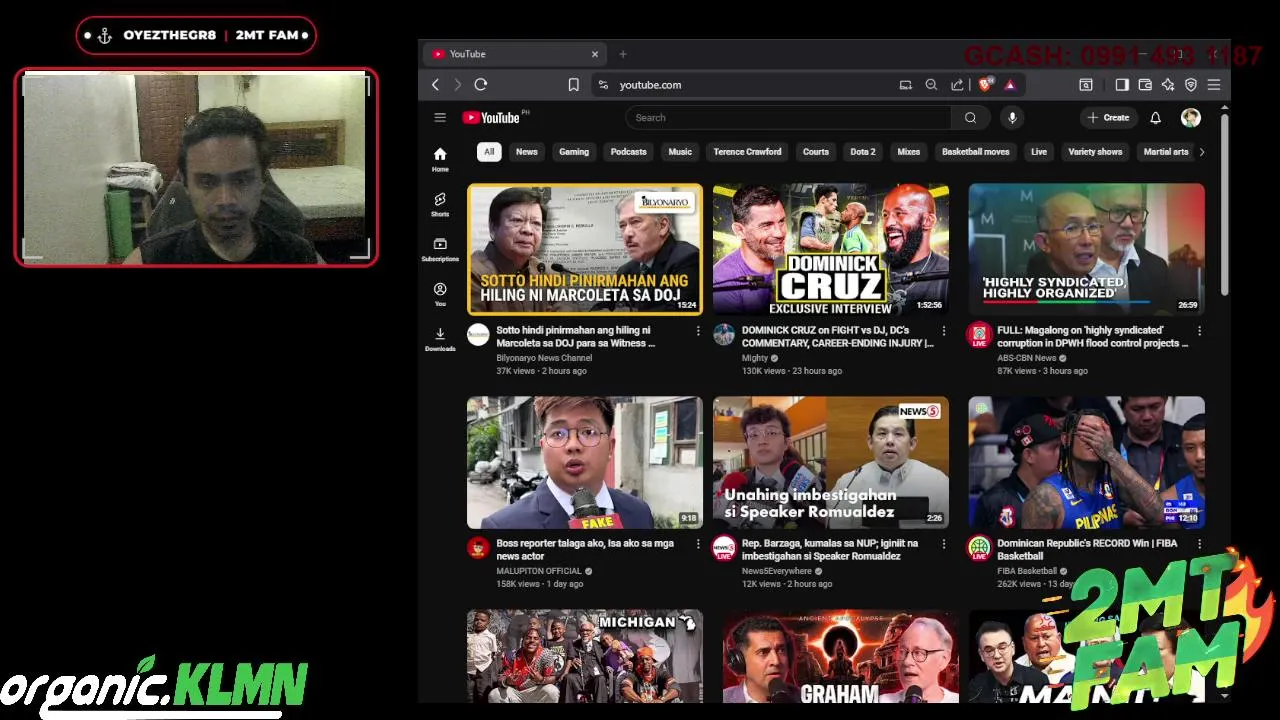
Task: Open options menu for Sotto video
Action: tap(698, 331)
